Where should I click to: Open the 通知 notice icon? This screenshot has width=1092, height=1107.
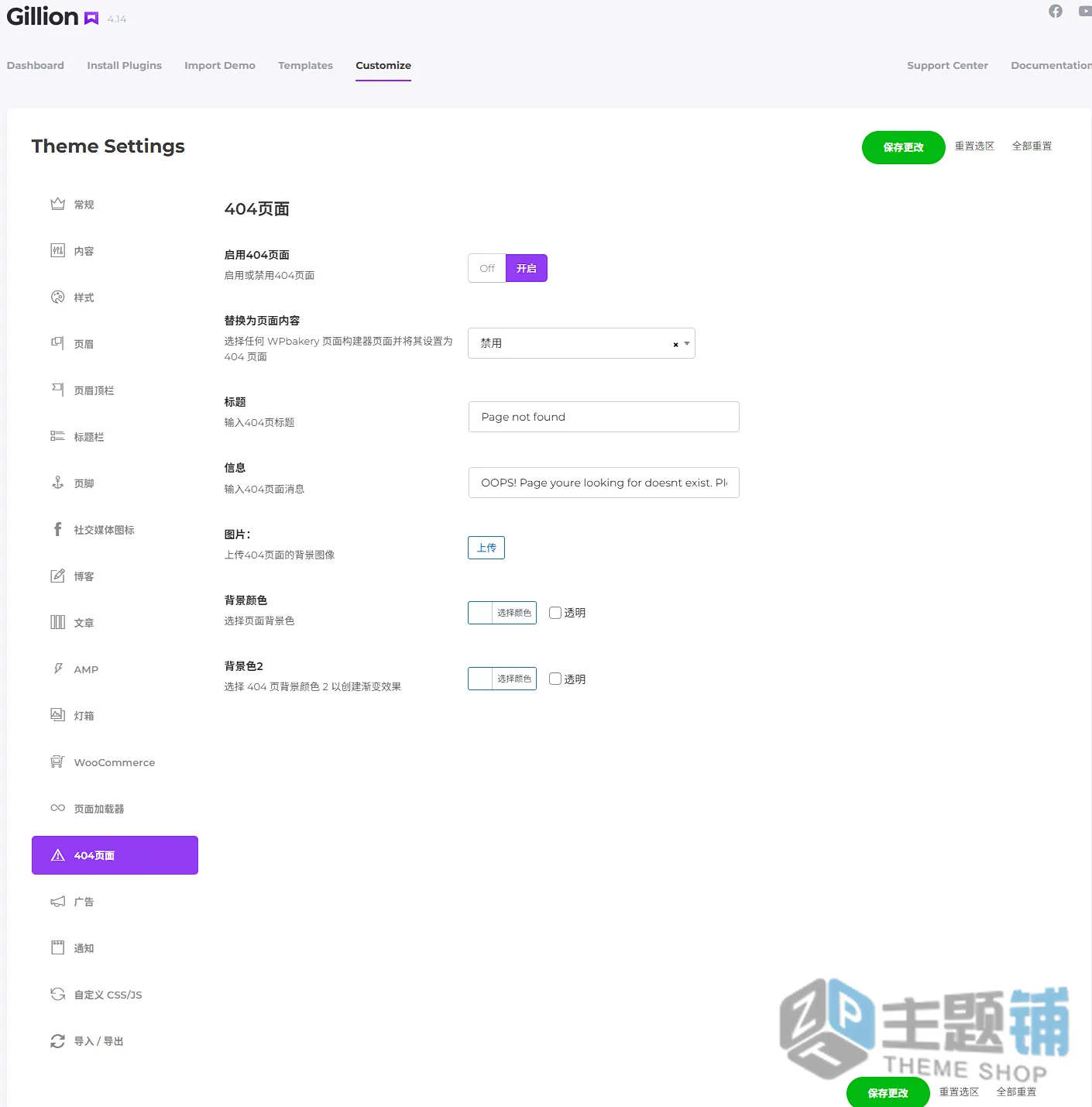pyautogui.click(x=57, y=947)
